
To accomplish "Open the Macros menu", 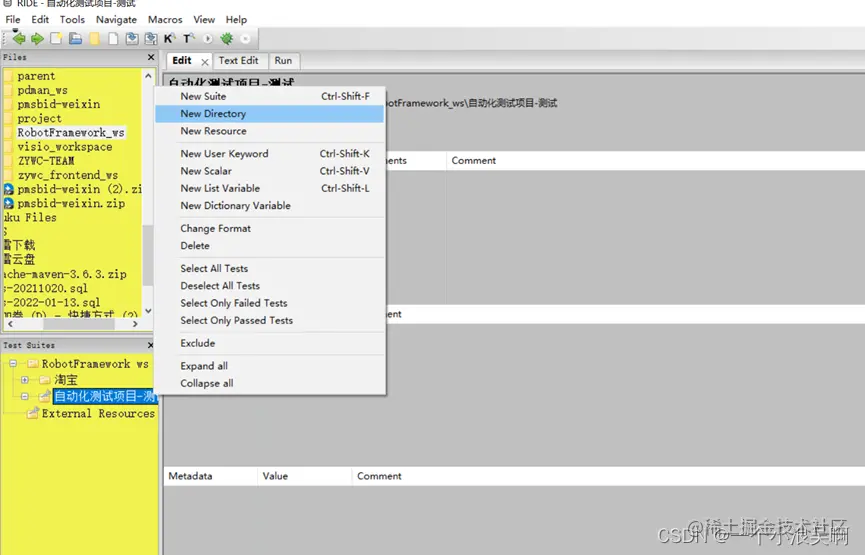I will tap(165, 19).
